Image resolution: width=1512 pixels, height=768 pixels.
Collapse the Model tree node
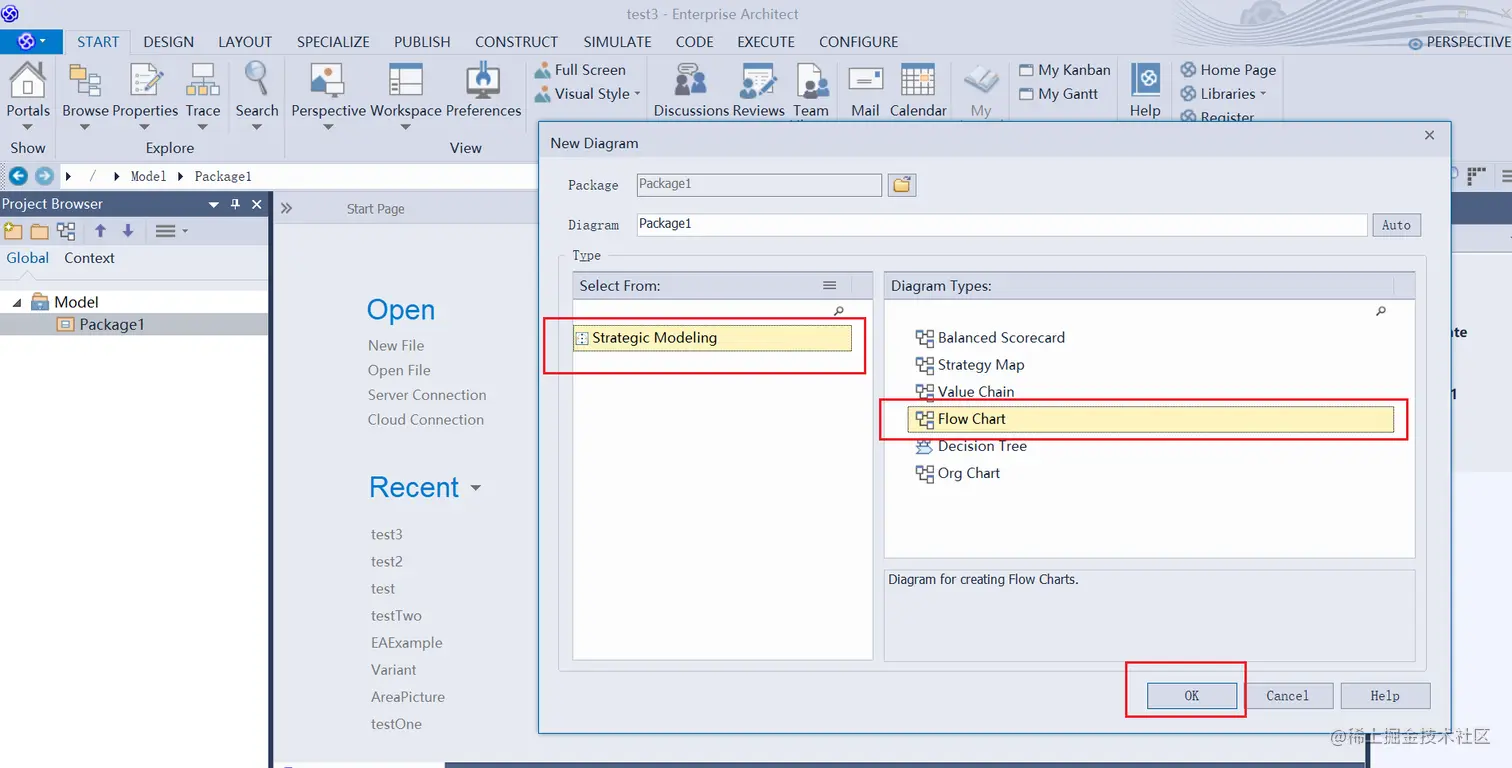coord(16,302)
